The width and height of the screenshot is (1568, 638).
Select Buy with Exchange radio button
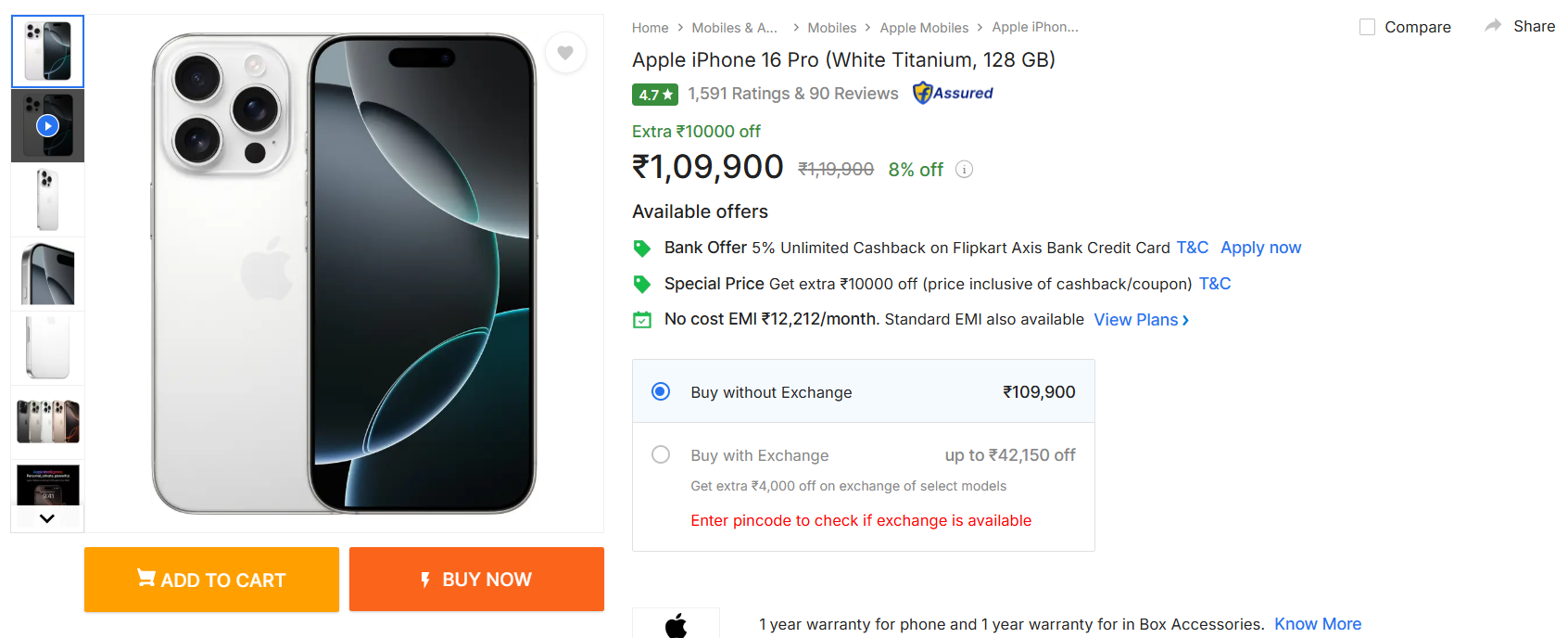tap(661, 454)
